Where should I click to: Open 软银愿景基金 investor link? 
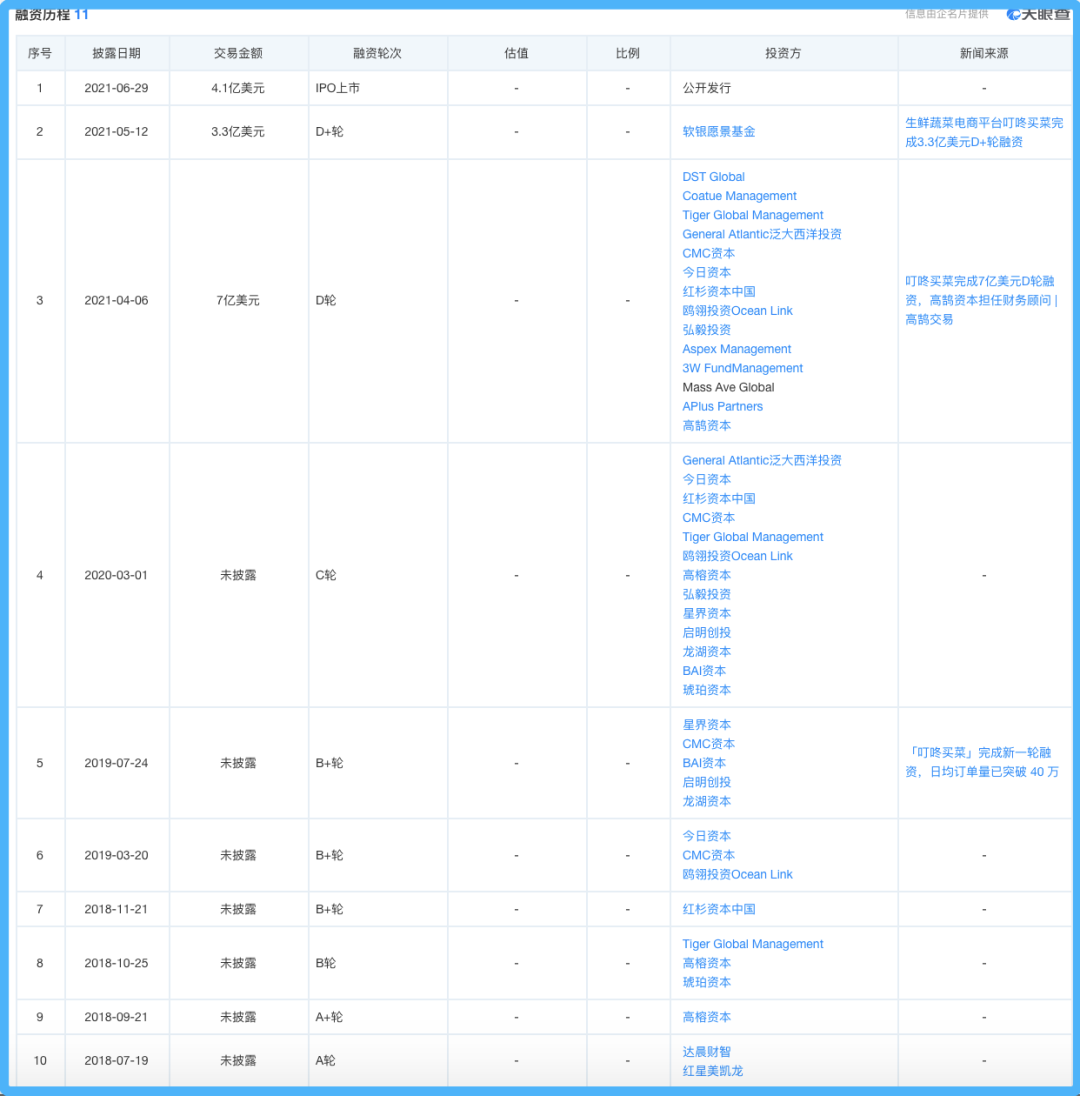click(x=719, y=131)
